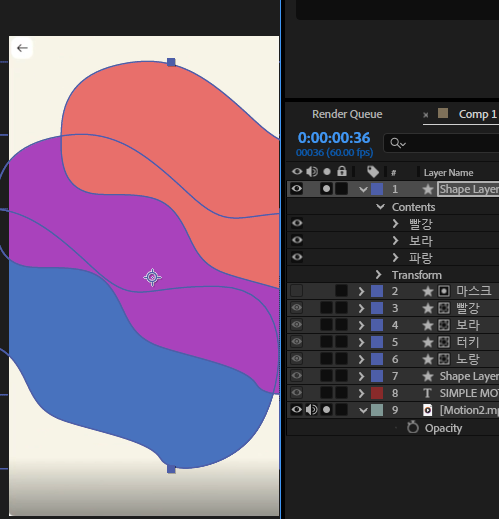Screen dimensions: 499x519
Task: Hide the 빨강 shape group with its eye
Action: (x=297, y=223)
